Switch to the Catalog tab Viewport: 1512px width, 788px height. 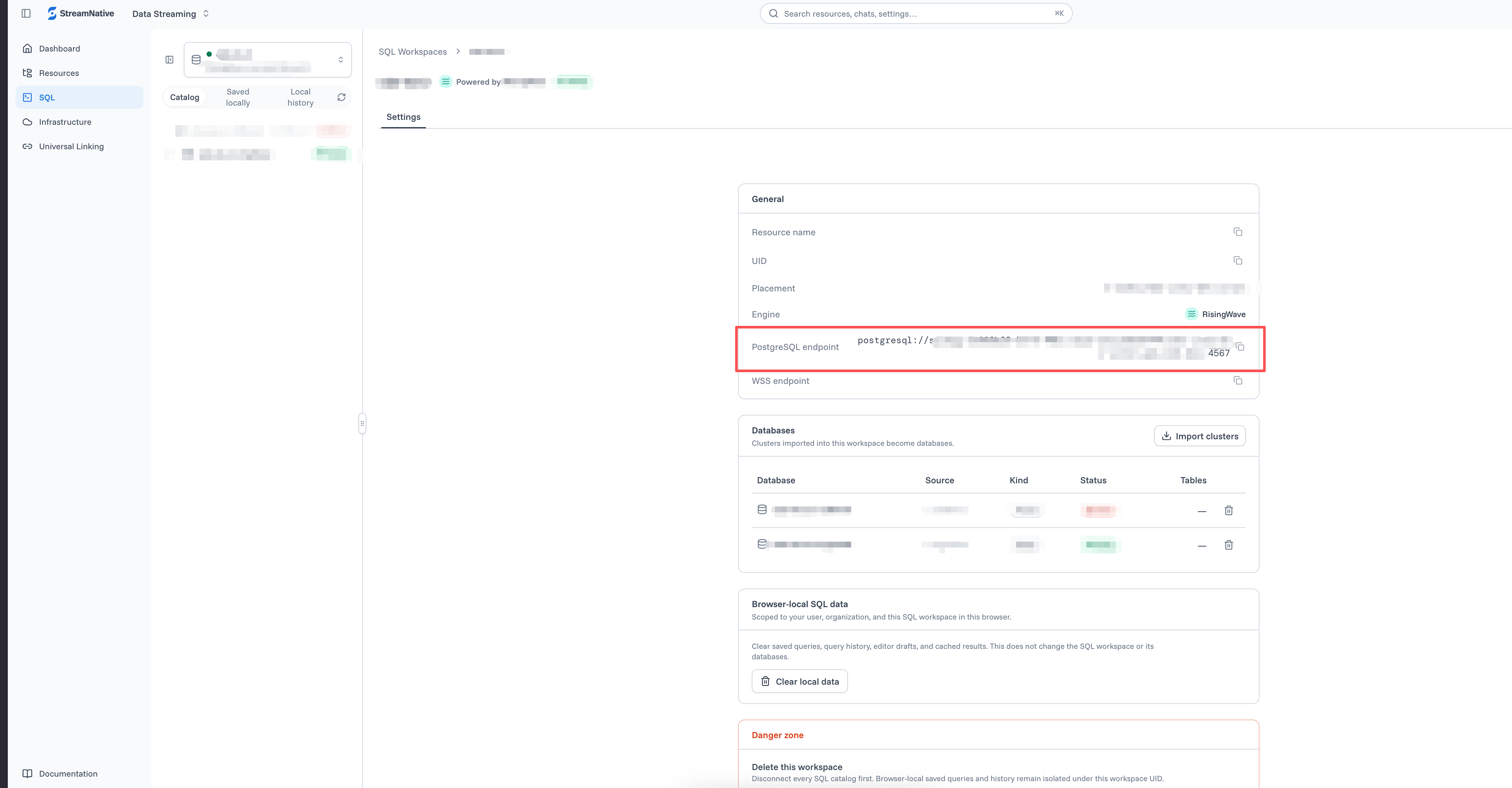click(184, 97)
